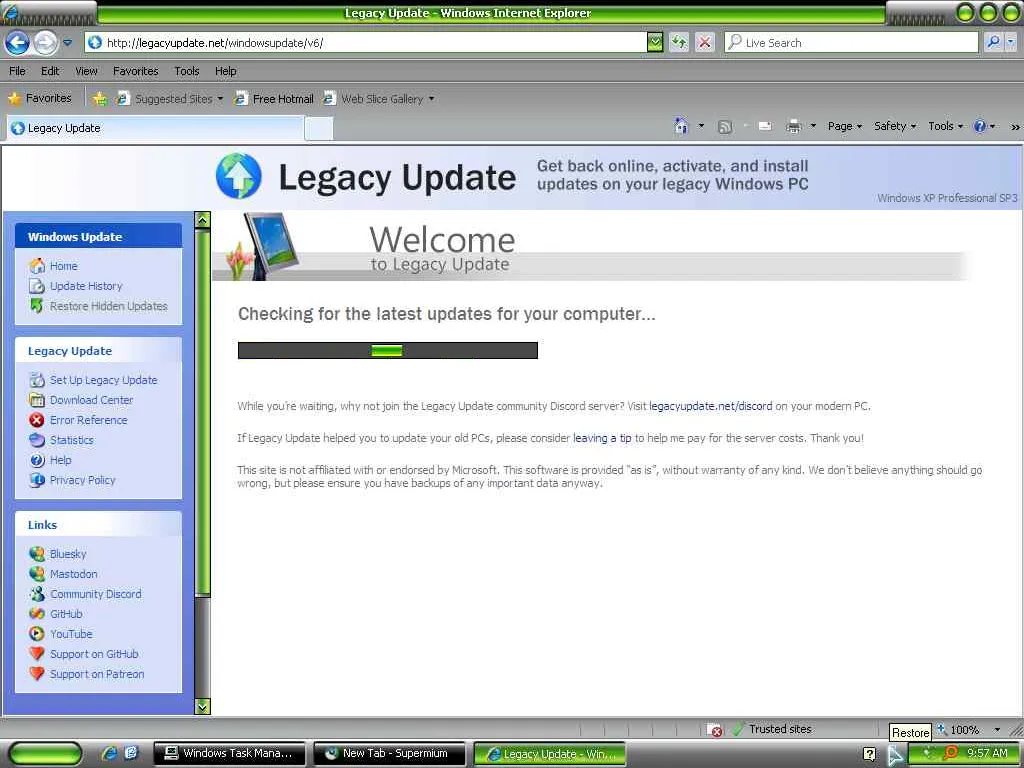Click the search magnifier button
Viewport: 1024px width, 768px height.
coord(993,43)
